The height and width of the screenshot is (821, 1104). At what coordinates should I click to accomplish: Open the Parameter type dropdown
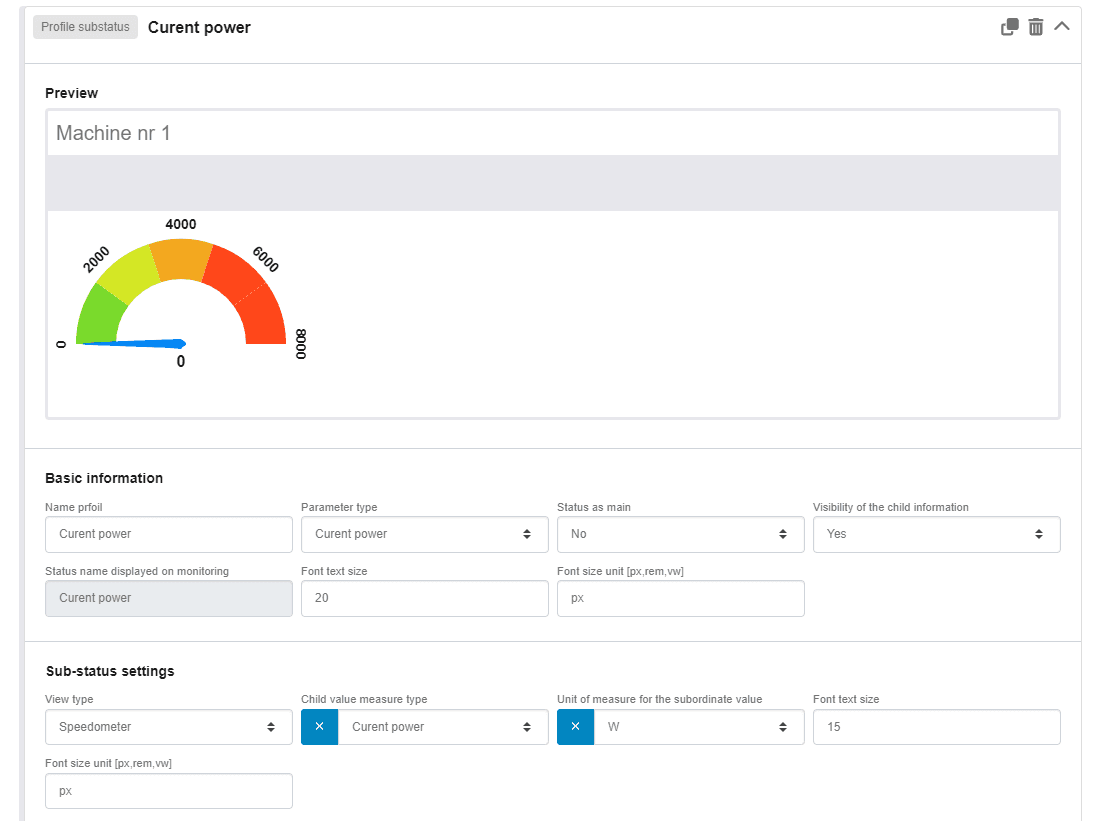click(425, 534)
